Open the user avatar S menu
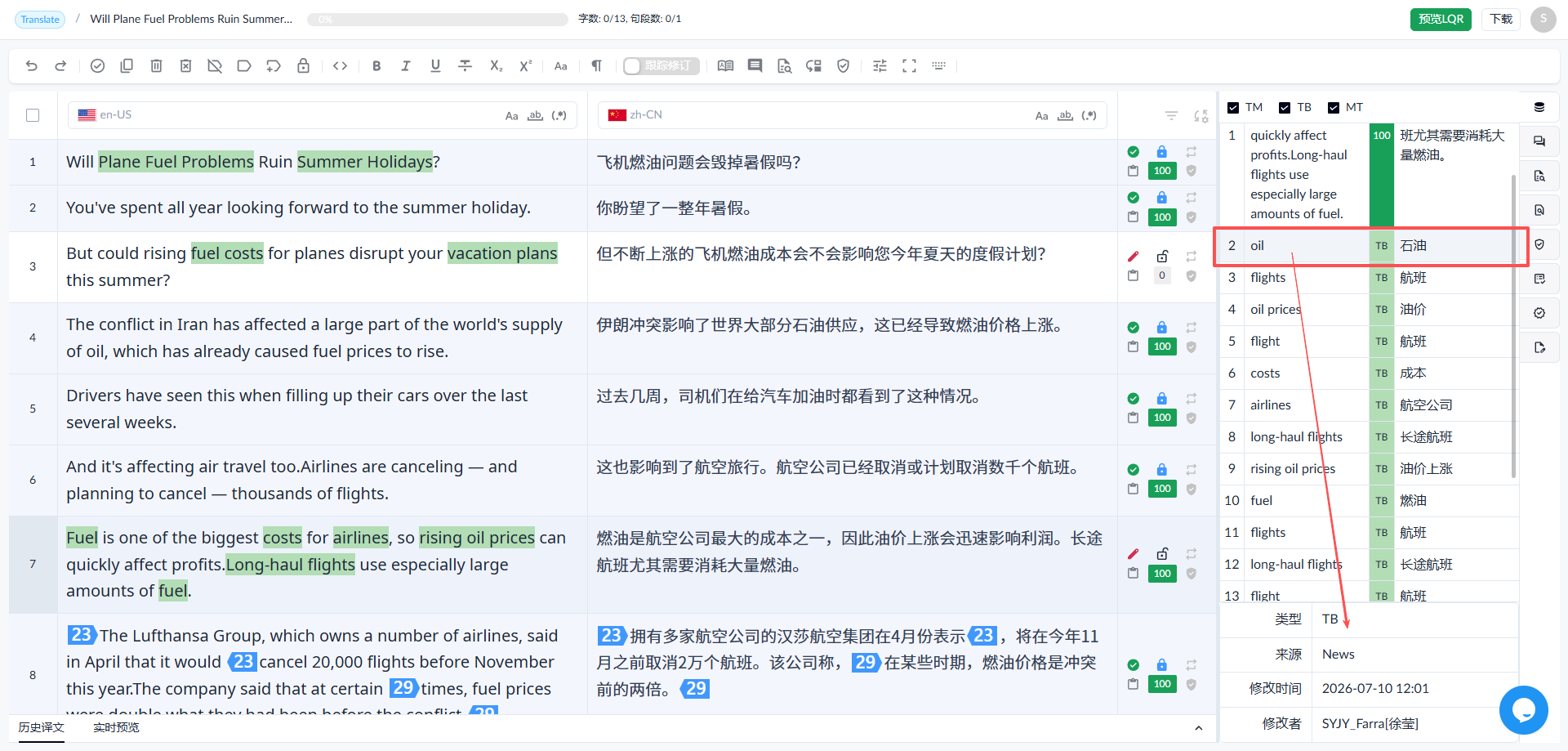The image size is (1568, 751). coord(1543,19)
